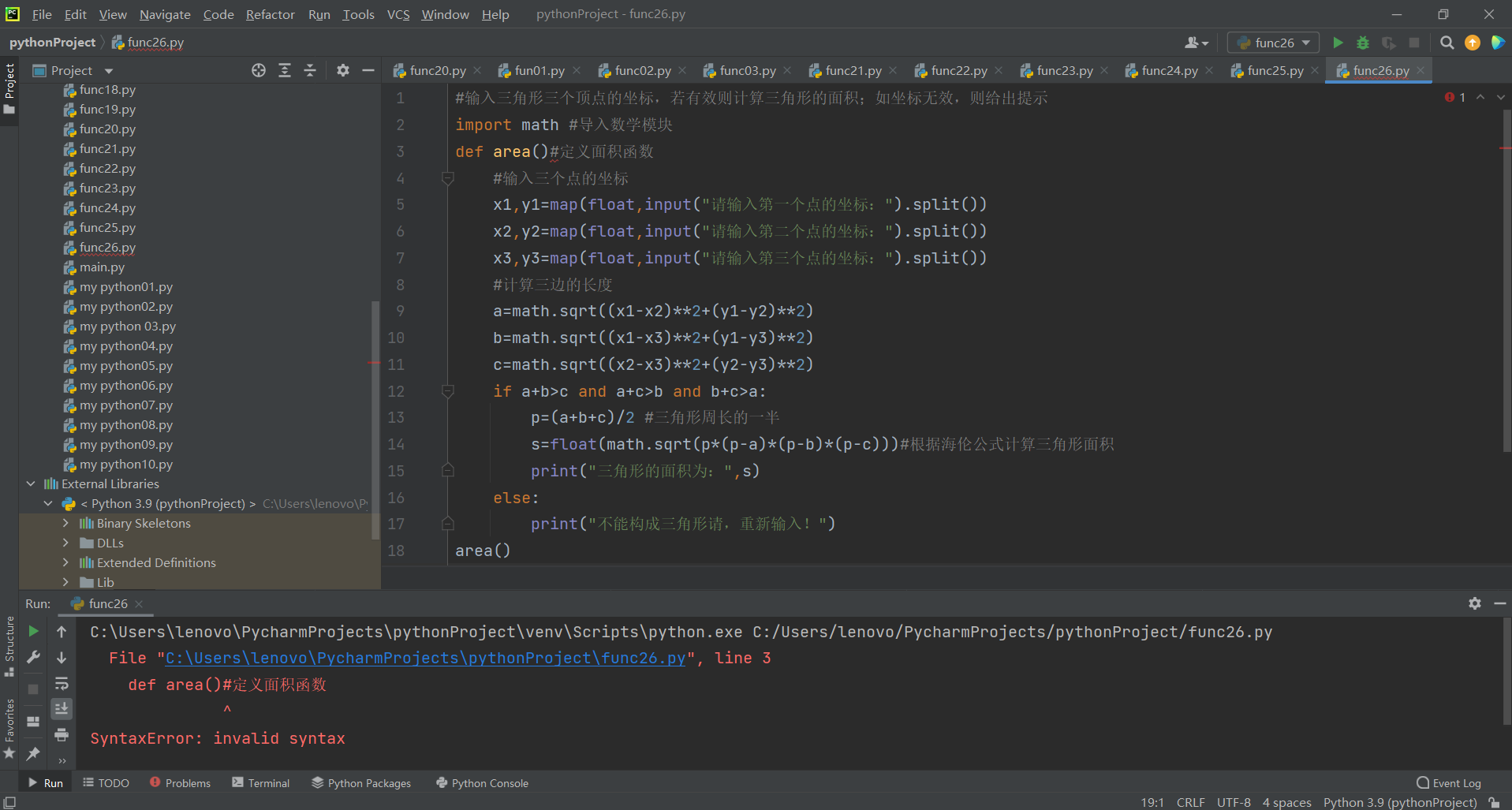Hide the Run panel

tap(1499, 603)
